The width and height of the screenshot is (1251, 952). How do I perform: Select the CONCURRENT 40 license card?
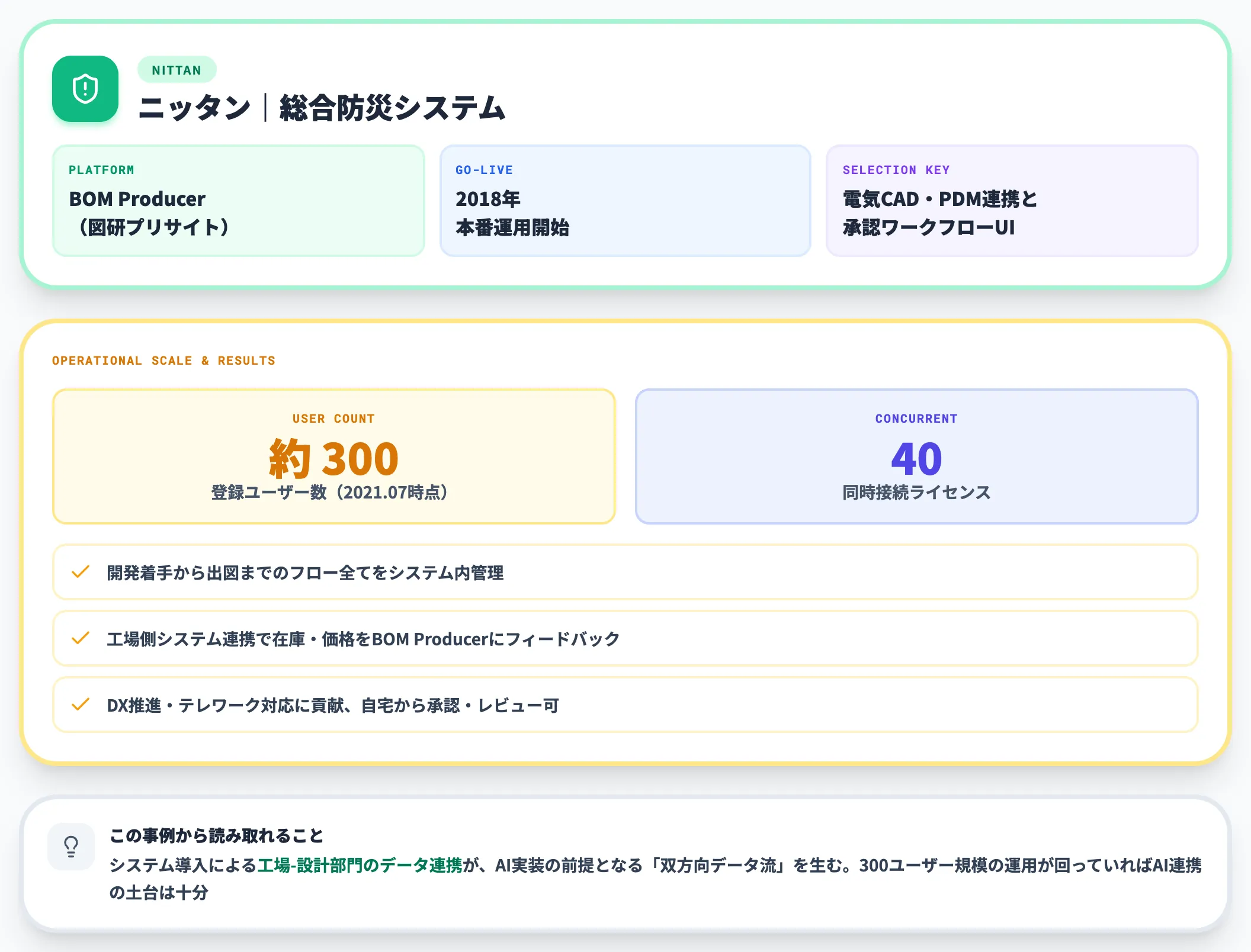pyautogui.click(x=917, y=456)
